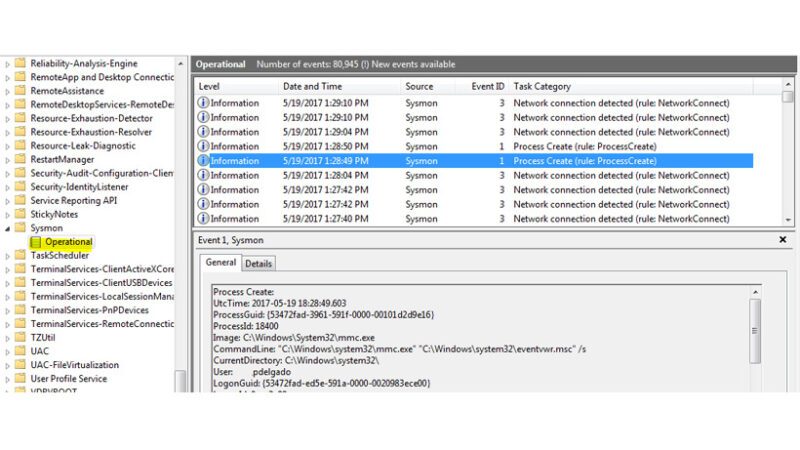Click info icon of 1:28:50 PM event

[x=203, y=146]
